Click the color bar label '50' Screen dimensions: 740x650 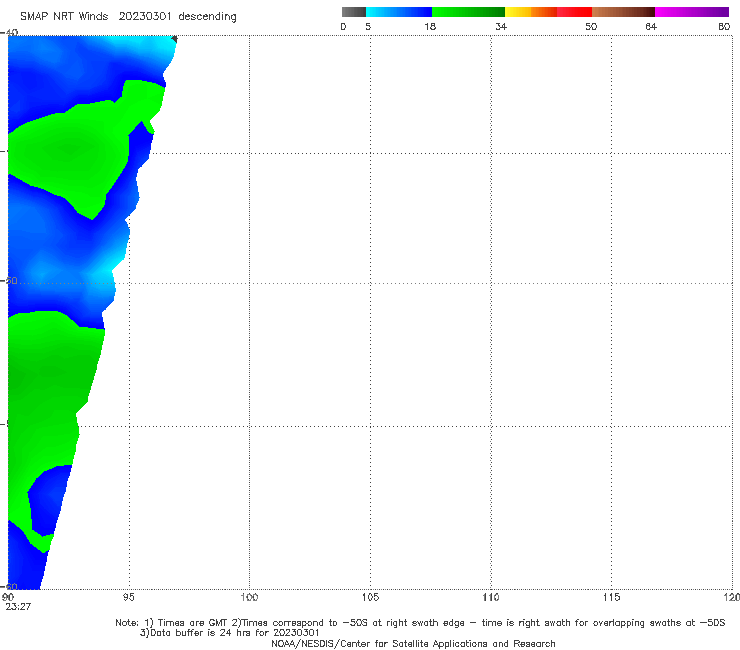pyautogui.click(x=591, y=27)
